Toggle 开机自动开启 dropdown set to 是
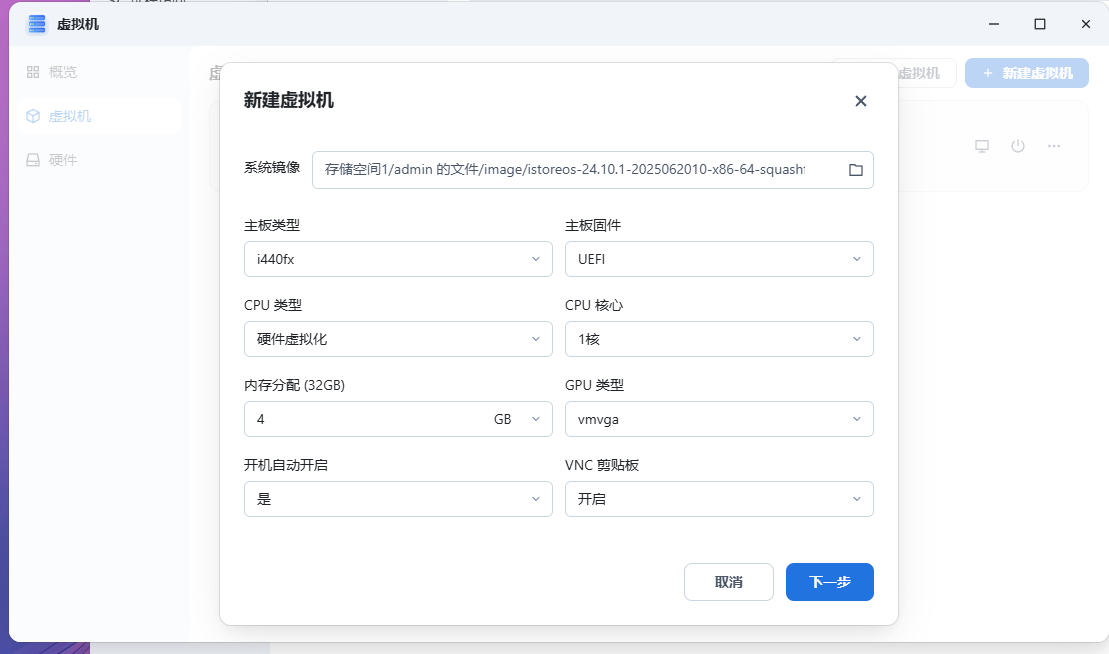1109x654 pixels. [x=398, y=499]
